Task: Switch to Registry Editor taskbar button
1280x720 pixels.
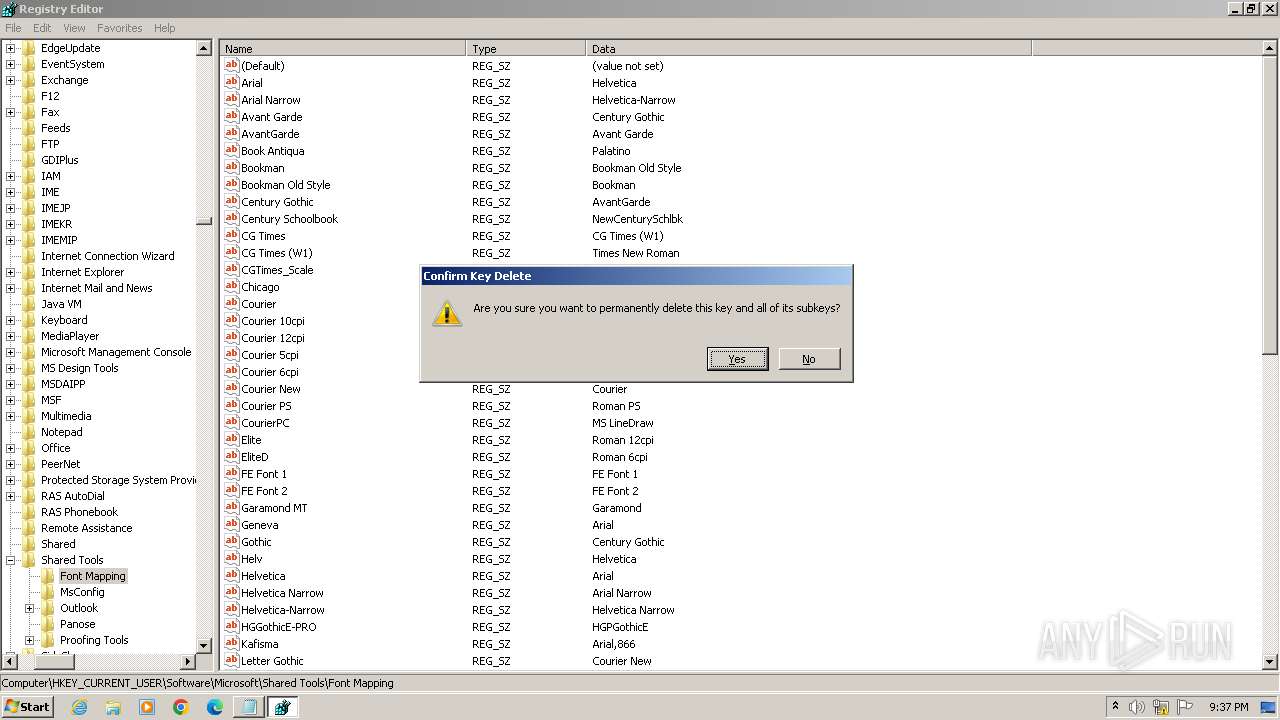Action: [x=283, y=707]
